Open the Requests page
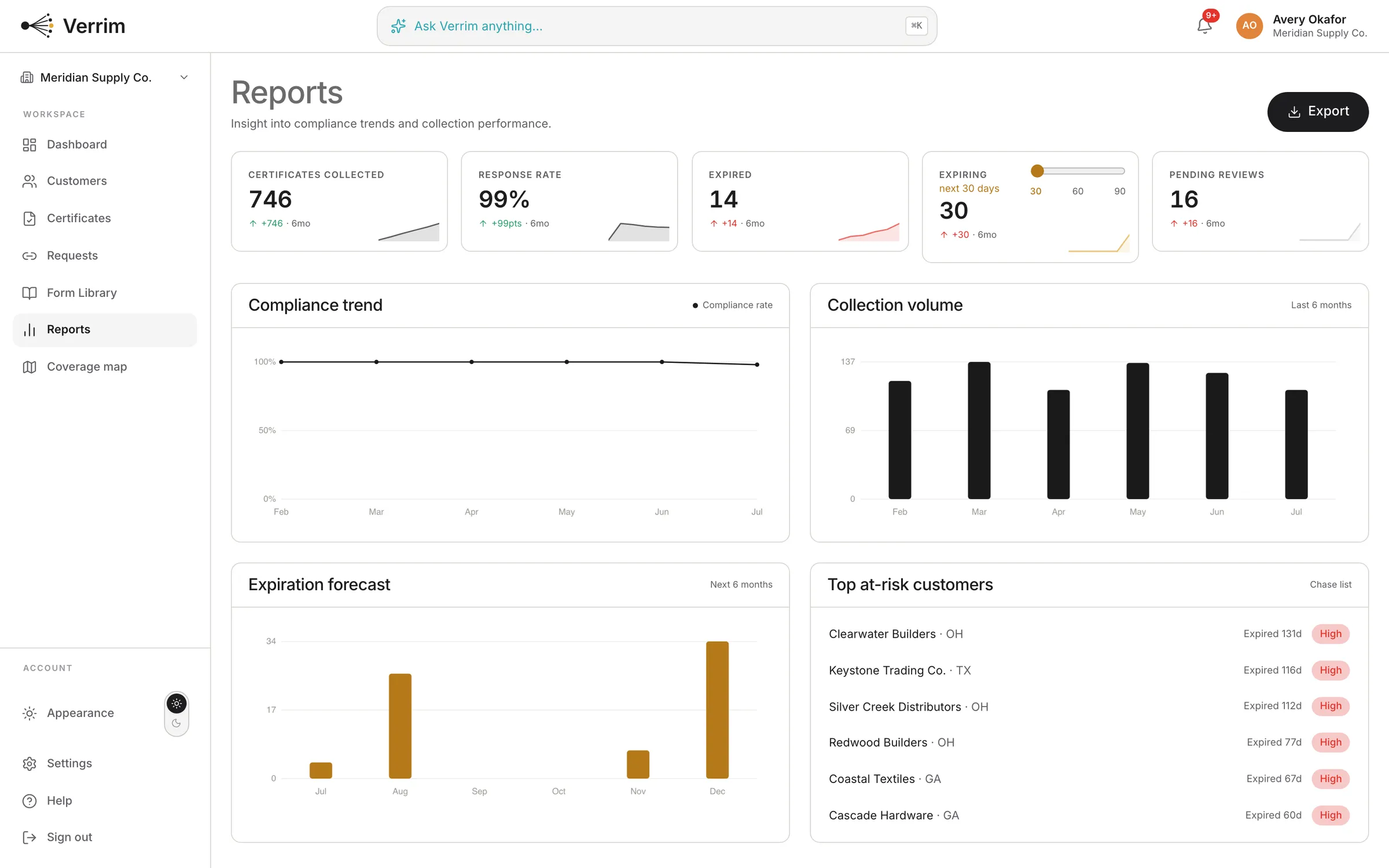The width and height of the screenshot is (1389, 868). 105,256
